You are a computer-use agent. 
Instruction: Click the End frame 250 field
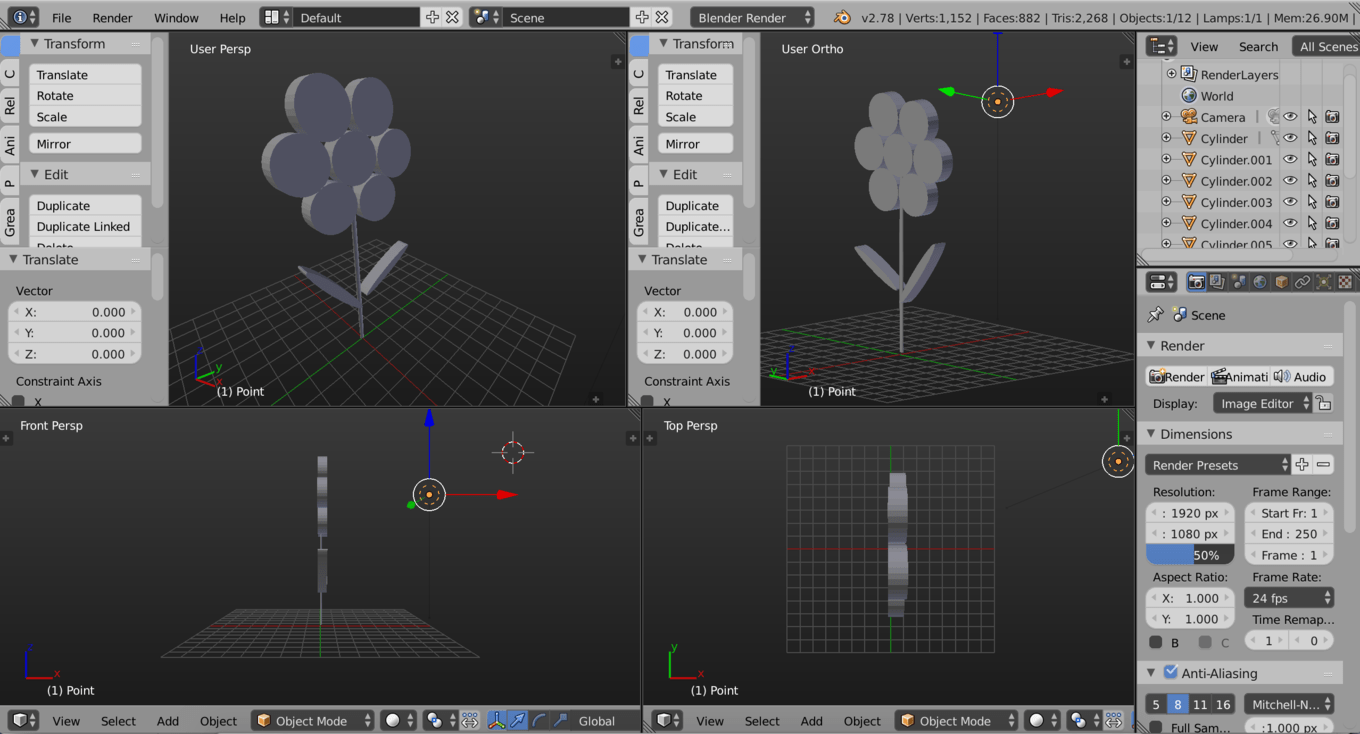pyautogui.click(x=1289, y=534)
